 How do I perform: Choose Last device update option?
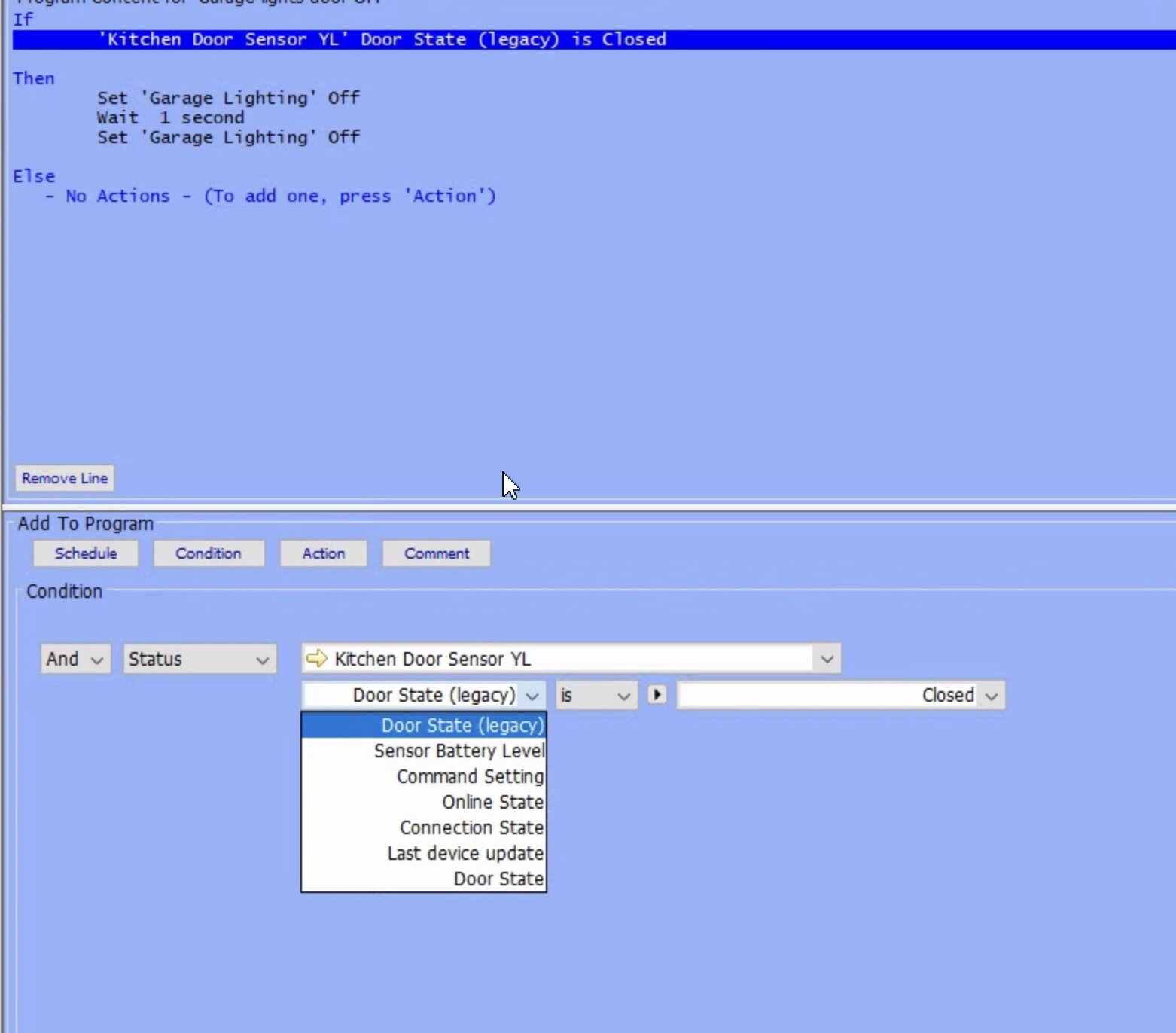point(465,853)
